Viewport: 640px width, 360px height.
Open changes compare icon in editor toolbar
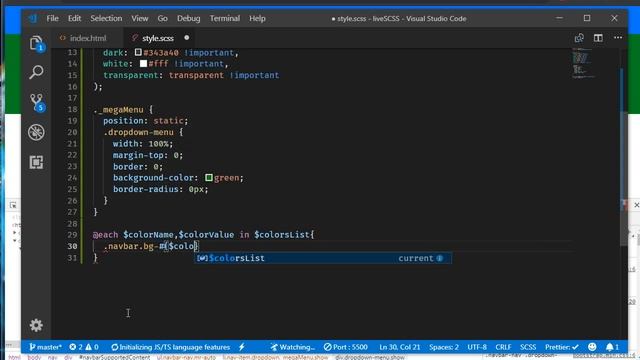pos(579,38)
